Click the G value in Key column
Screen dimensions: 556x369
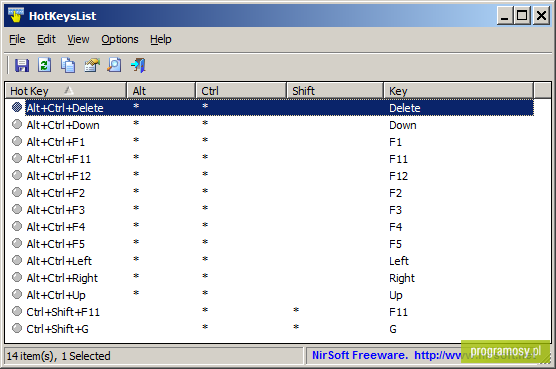393,329
